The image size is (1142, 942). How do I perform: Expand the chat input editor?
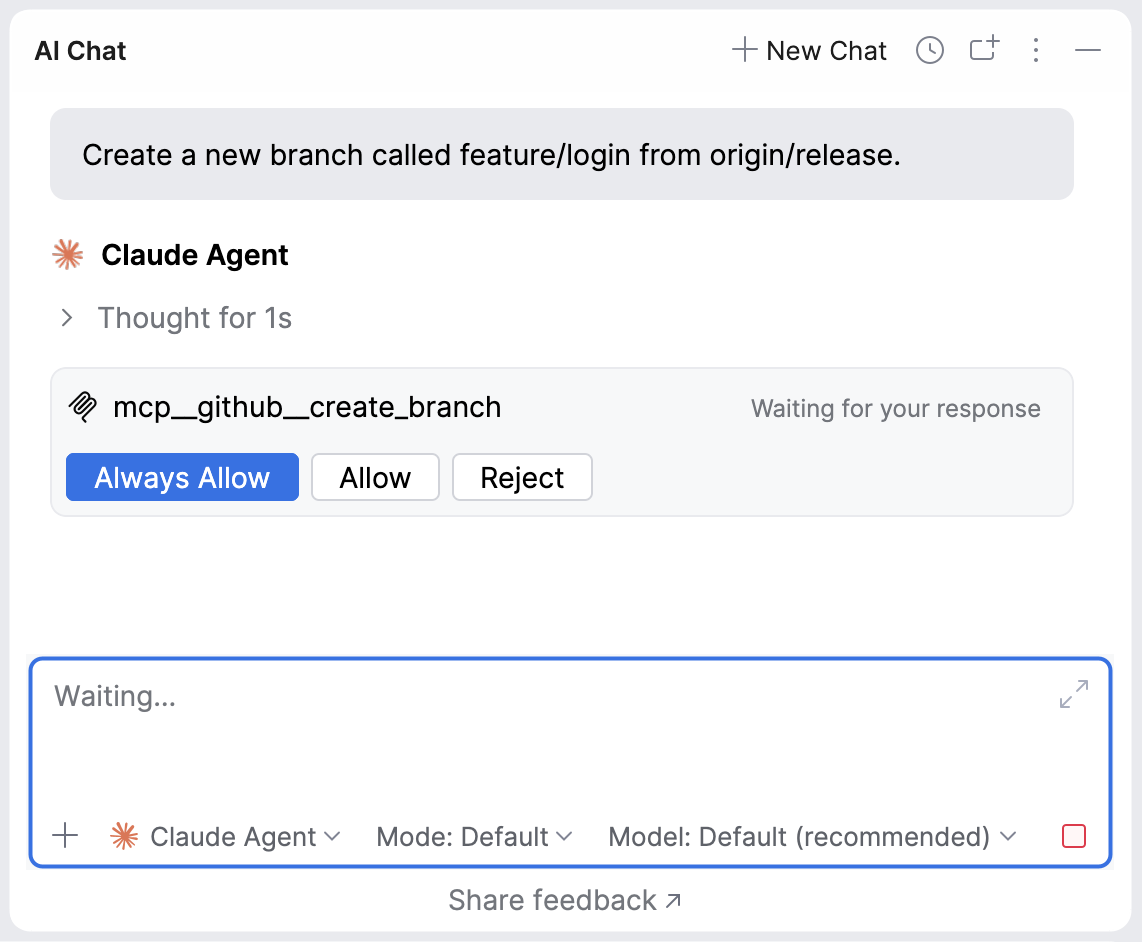click(1073, 694)
